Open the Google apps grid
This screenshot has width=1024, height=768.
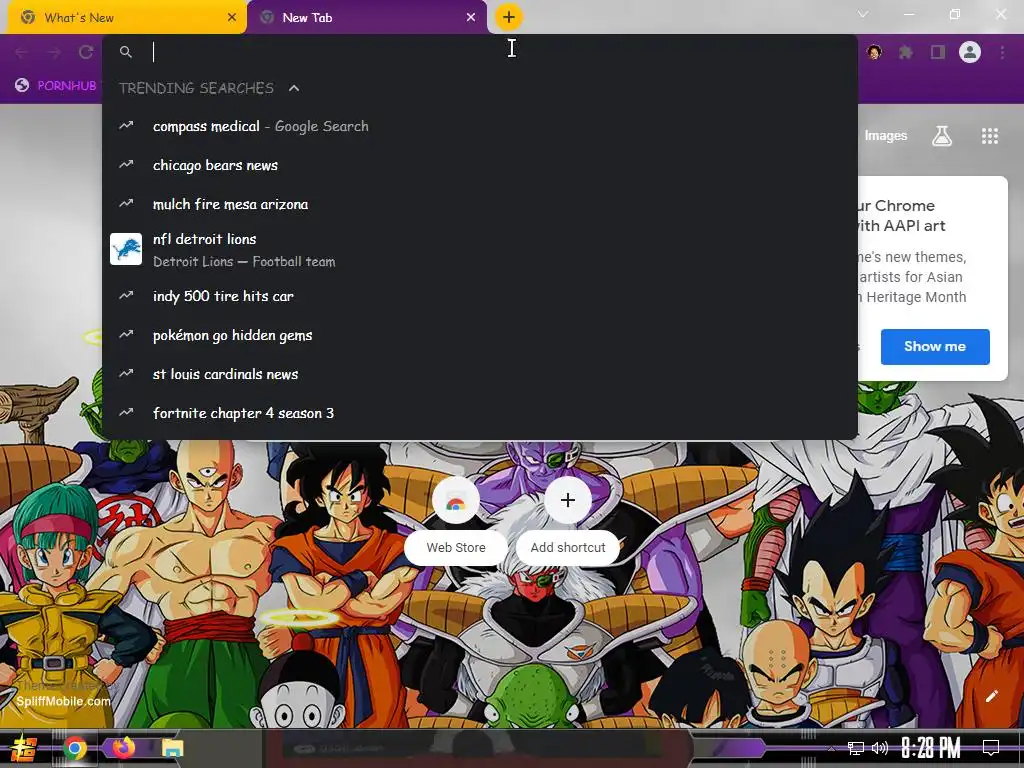coord(990,136)
